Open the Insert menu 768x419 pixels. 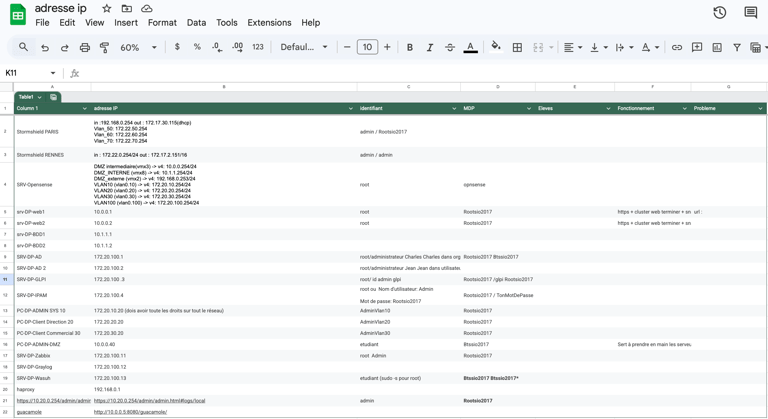pyautogui.click(x=126, y=23)
